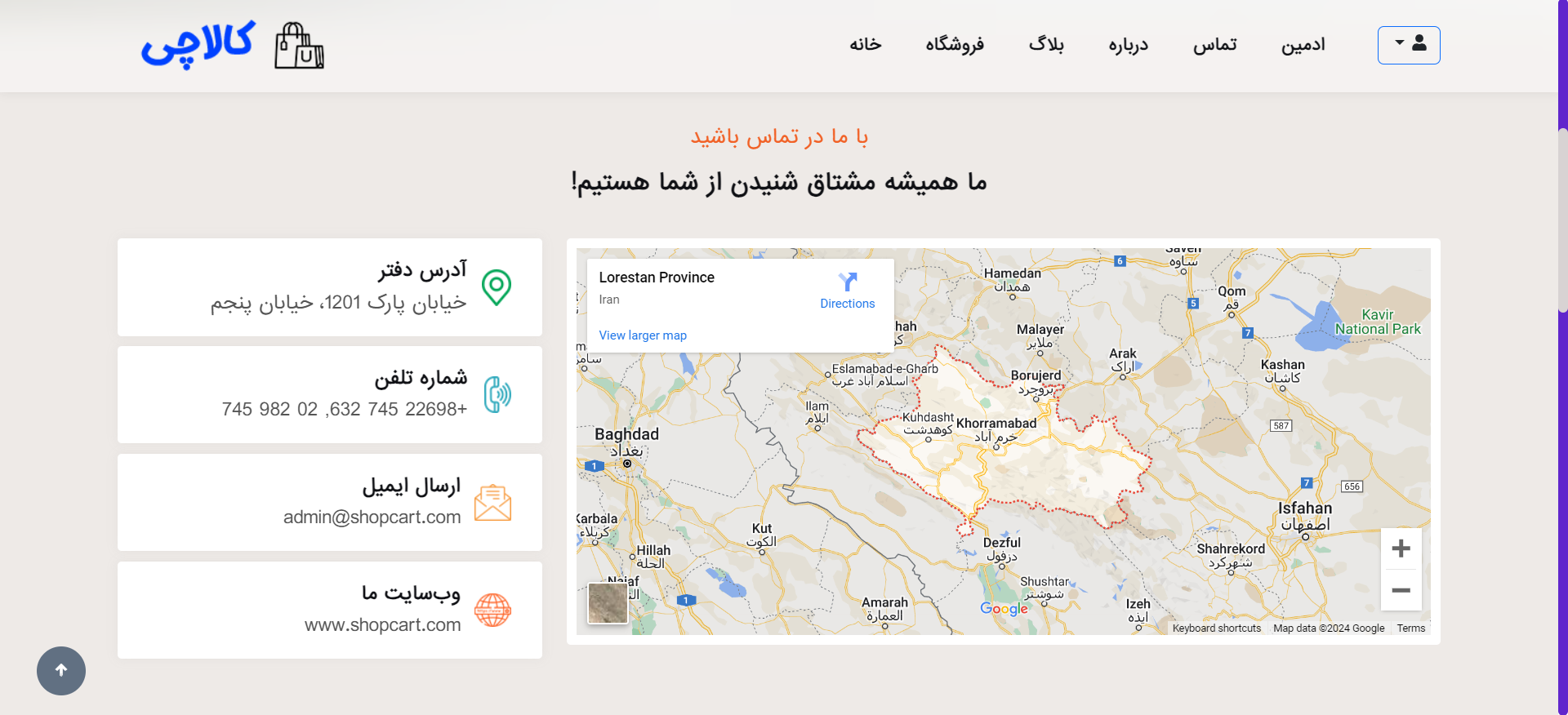Click the شماره تلفن heading
1568x715 pixels.
coord(421,378)
